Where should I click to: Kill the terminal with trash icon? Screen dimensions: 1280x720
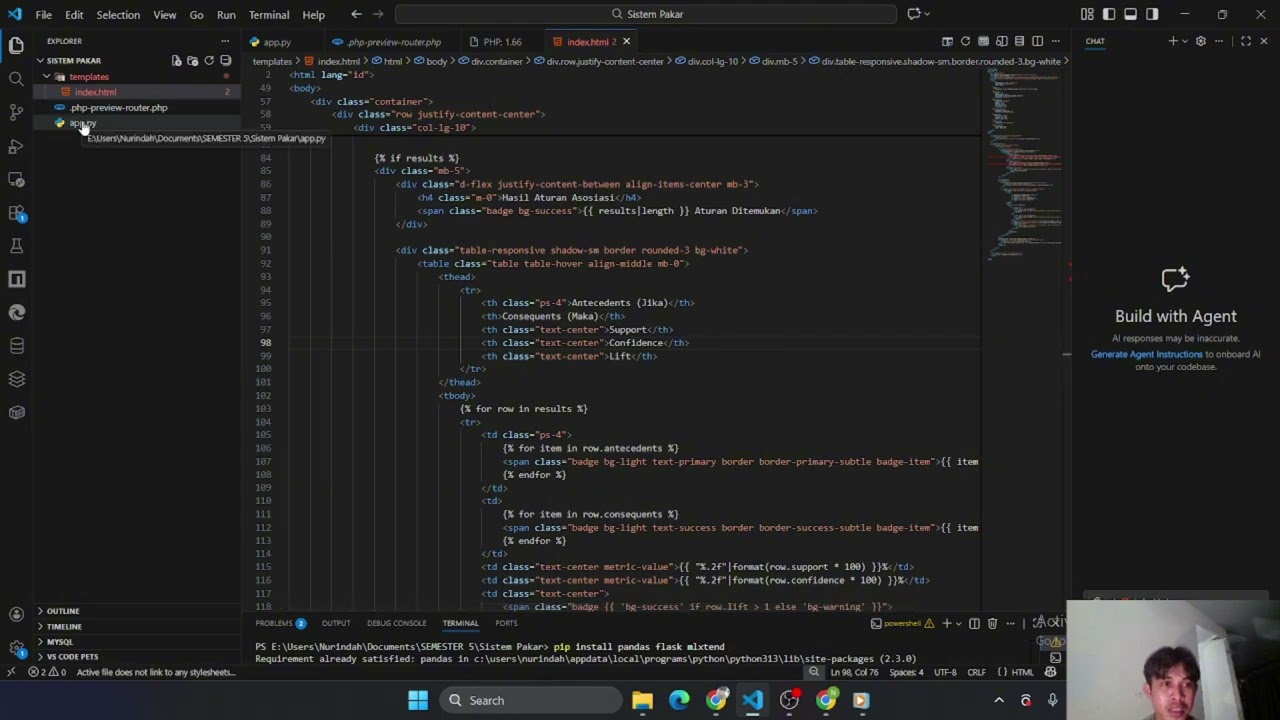[992, 623]
